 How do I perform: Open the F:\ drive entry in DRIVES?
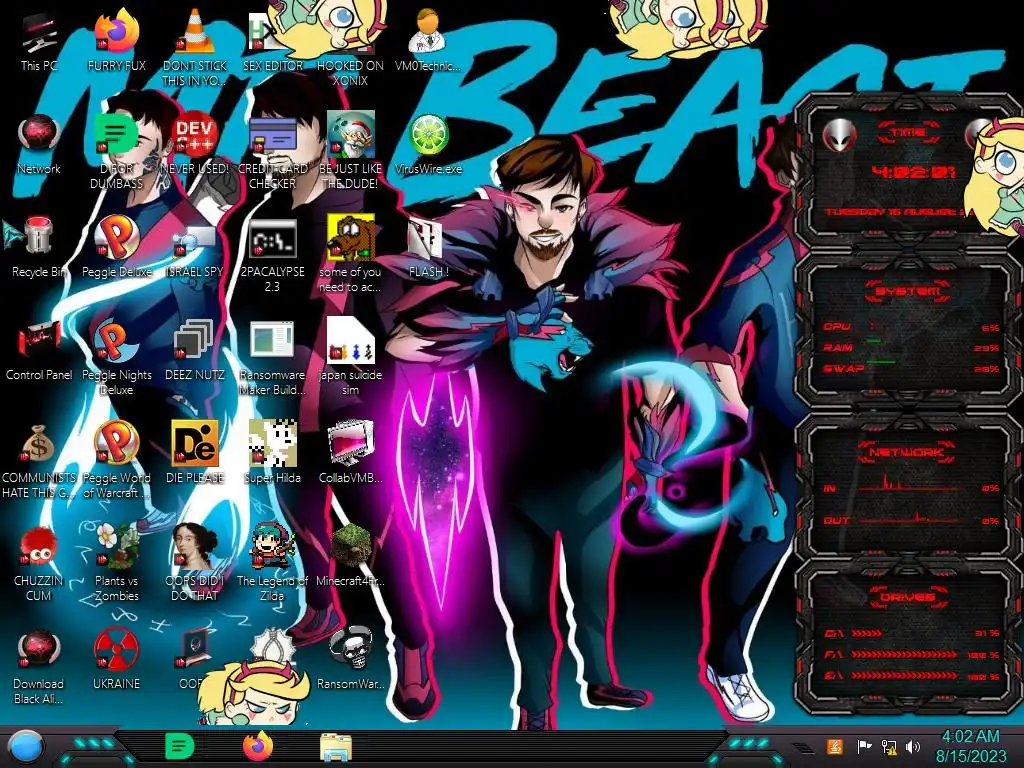[911, 654]
